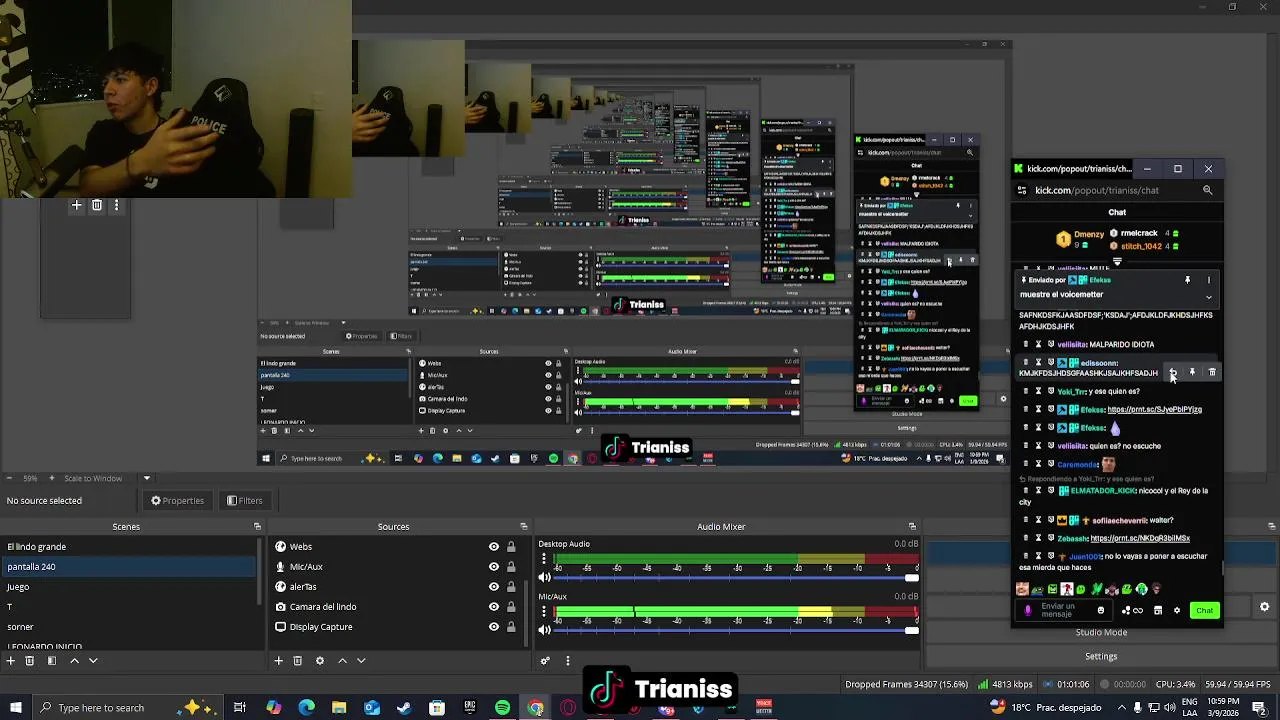Open OBS Settings button
The height and width of the screenshot is (720, 1280).
coord(1101,656)
